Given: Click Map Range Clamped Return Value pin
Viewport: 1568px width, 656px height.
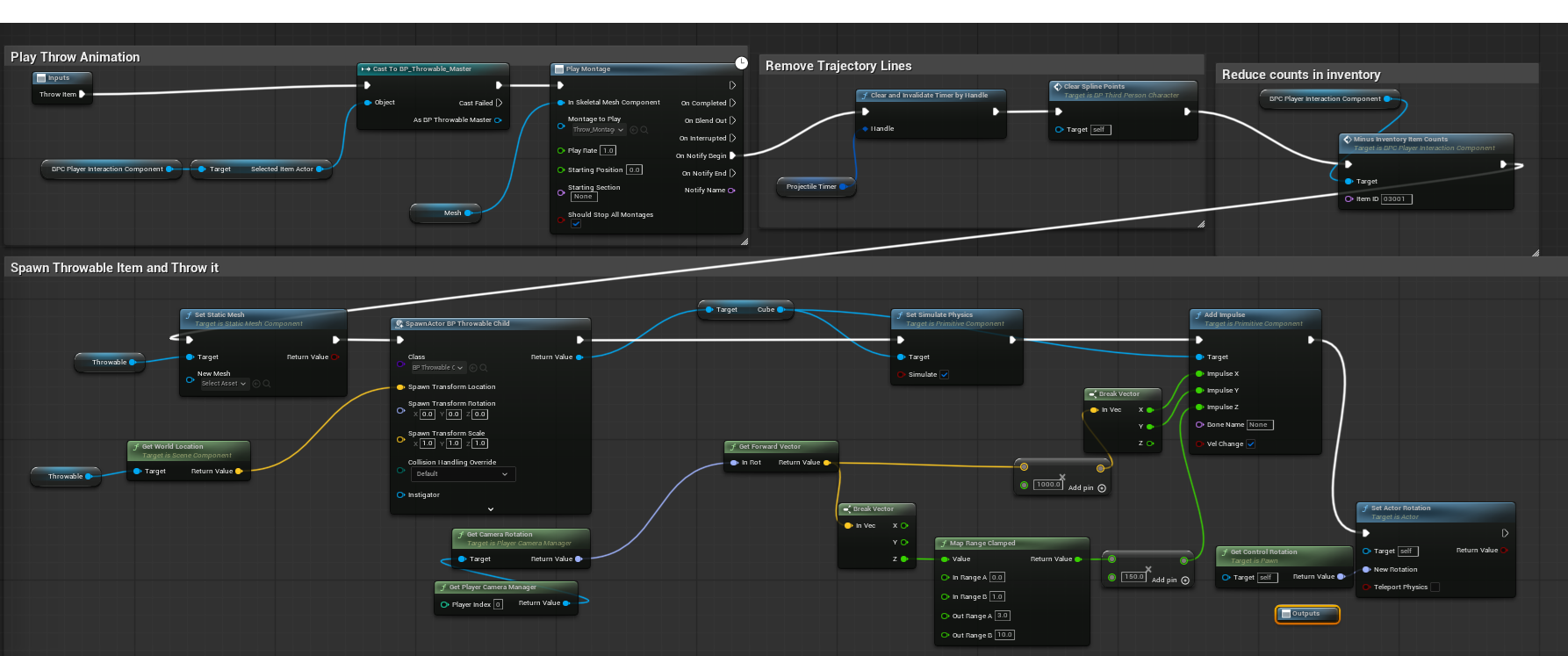Looking at the screenshot, I should [1078, 559].
